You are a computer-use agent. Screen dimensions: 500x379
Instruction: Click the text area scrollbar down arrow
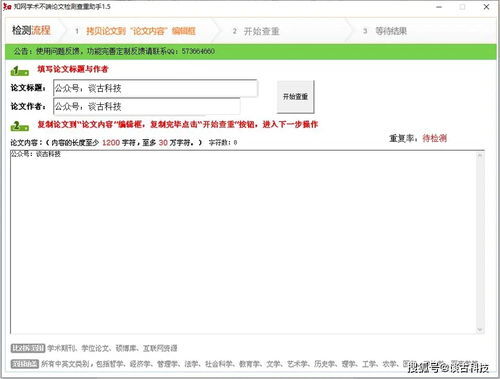click(480, 330)
